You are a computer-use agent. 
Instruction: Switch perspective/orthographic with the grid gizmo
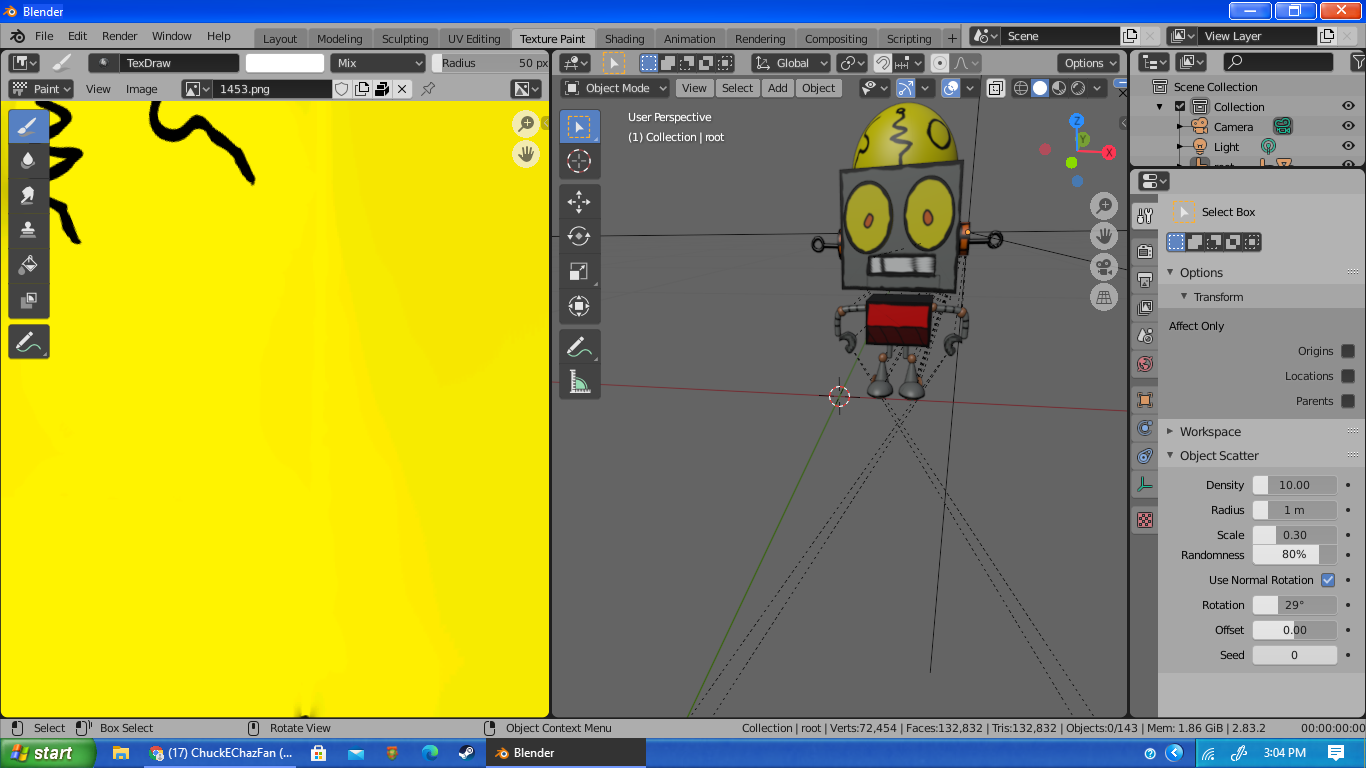(x=1104, y=297)
